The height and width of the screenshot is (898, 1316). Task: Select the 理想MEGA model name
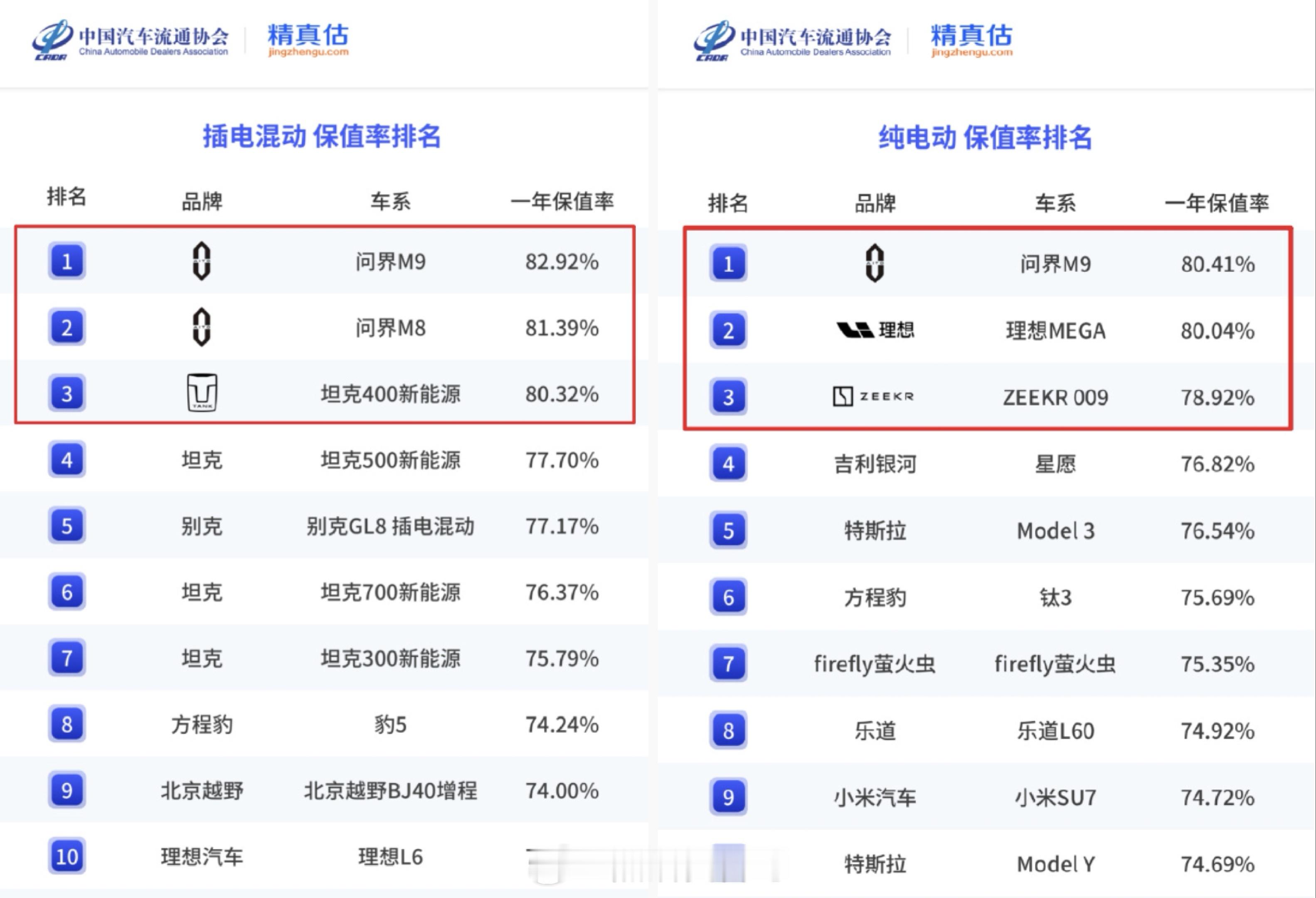(1055, 330)
